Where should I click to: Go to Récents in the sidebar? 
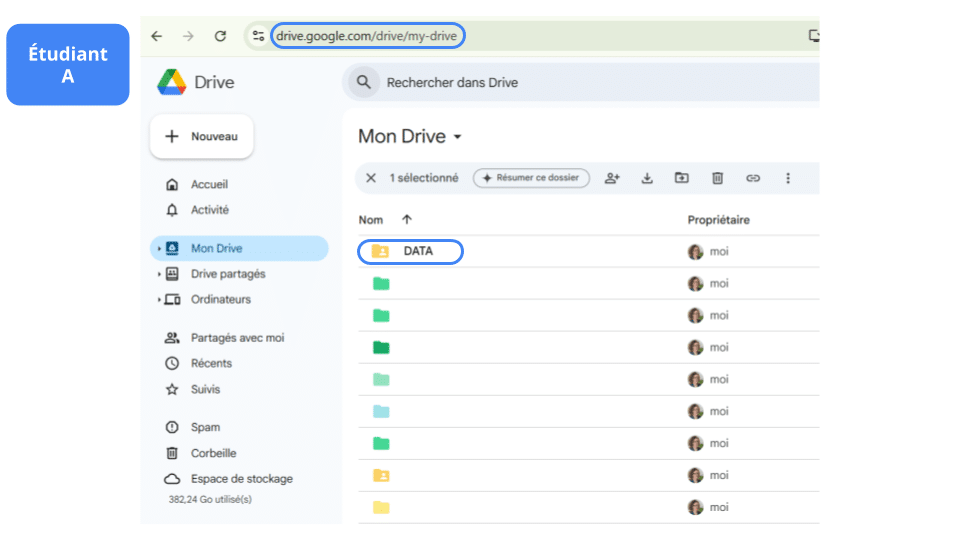[211, 364]
